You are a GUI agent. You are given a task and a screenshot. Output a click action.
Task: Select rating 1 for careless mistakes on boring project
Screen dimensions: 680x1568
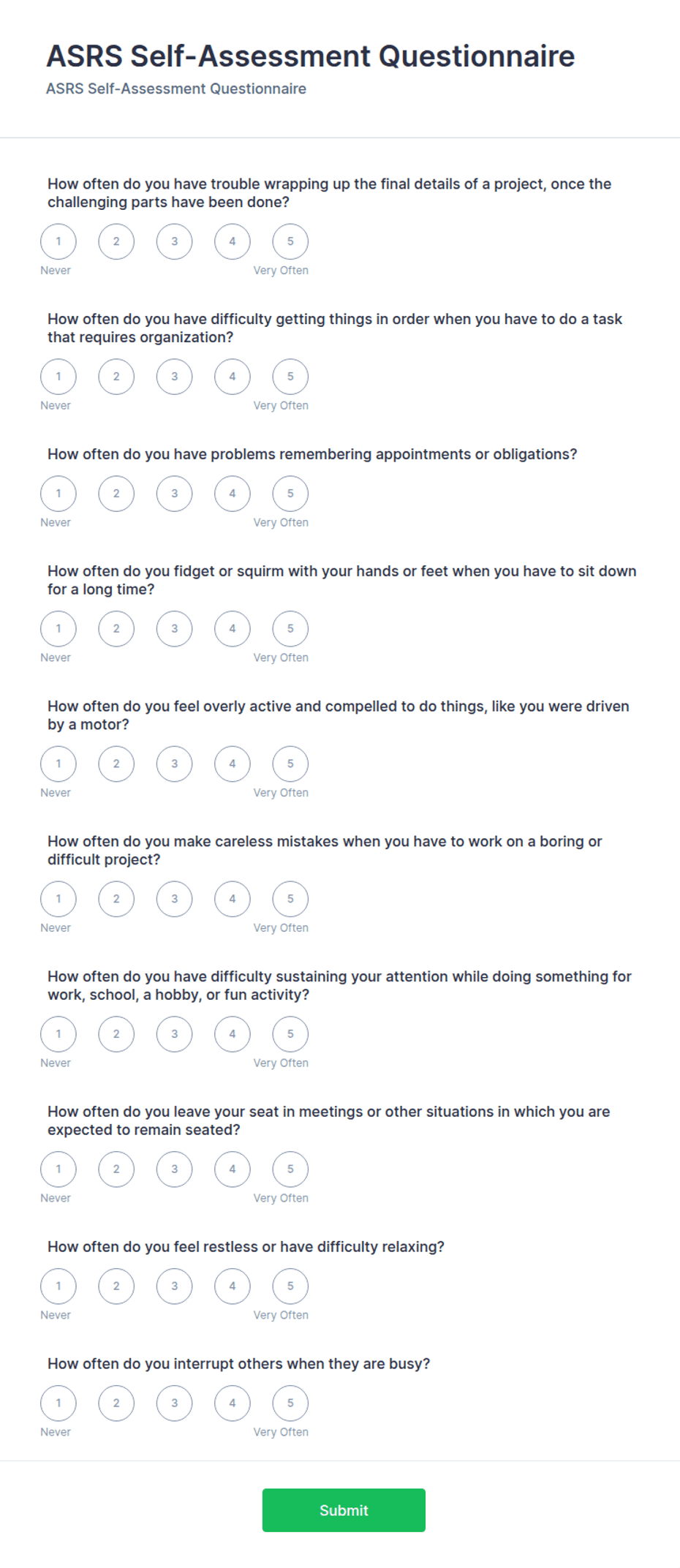(58, 899)
